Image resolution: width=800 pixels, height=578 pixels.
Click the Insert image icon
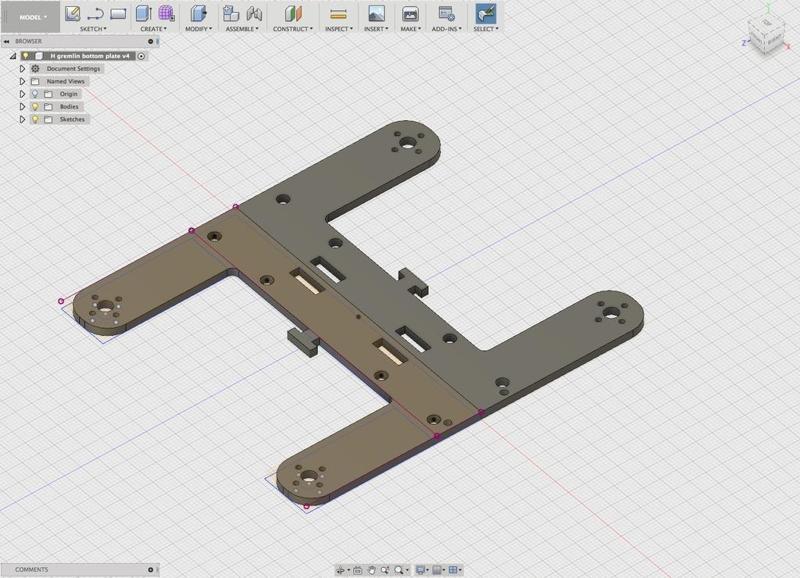point(377,14)
